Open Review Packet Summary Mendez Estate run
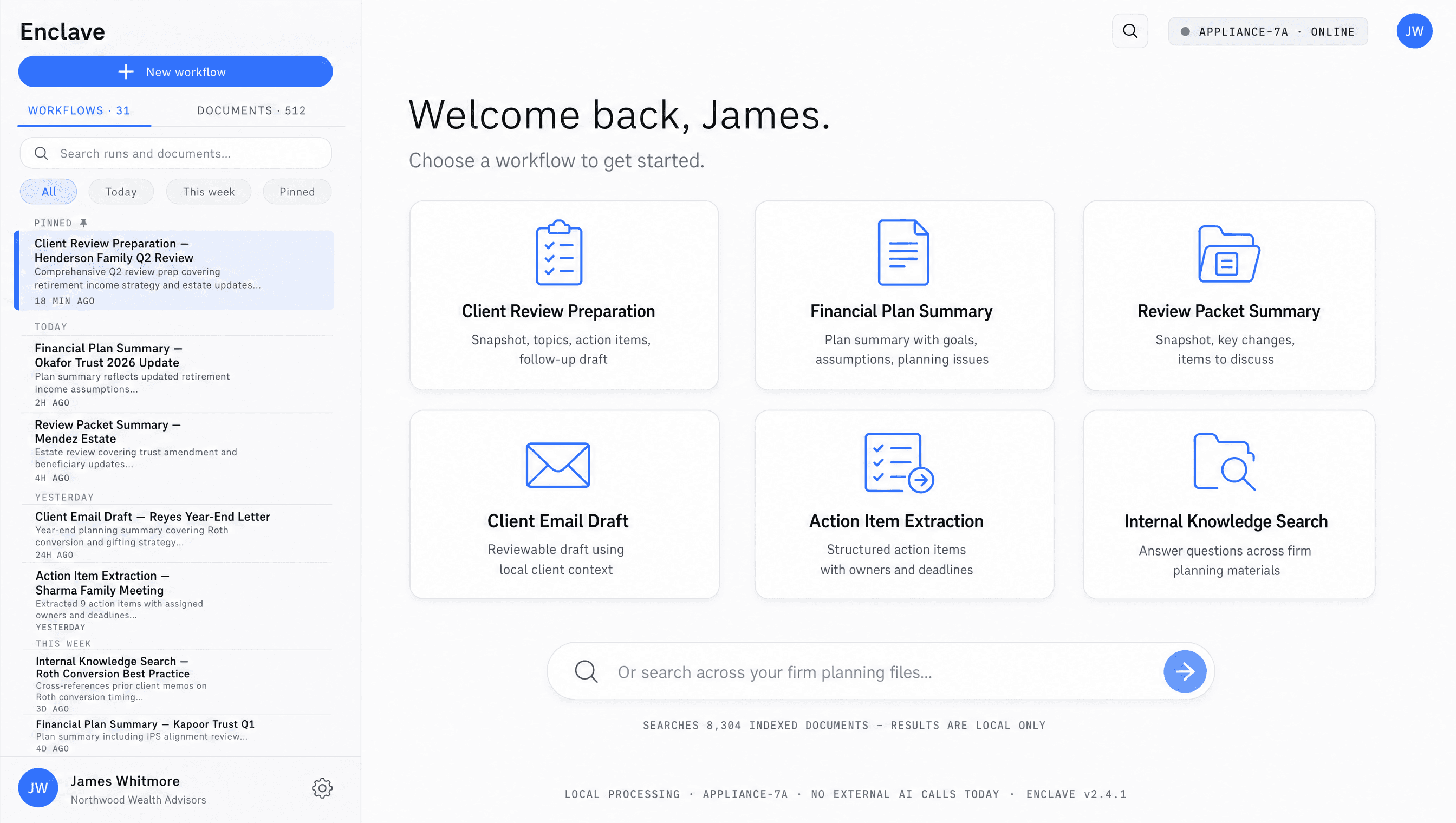 [177, 450]
